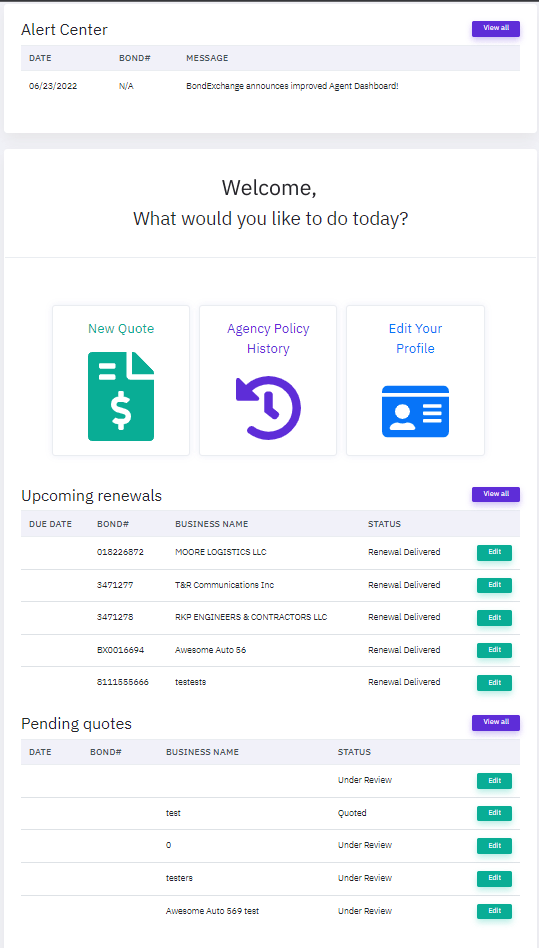View all Pending quotes
This screenshot has height=948, width=539.
click(495, 722)
